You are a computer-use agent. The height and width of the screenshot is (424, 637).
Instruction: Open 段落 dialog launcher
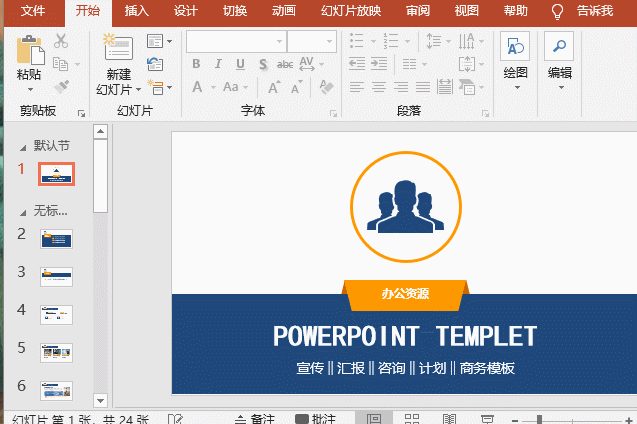[485, 114]
